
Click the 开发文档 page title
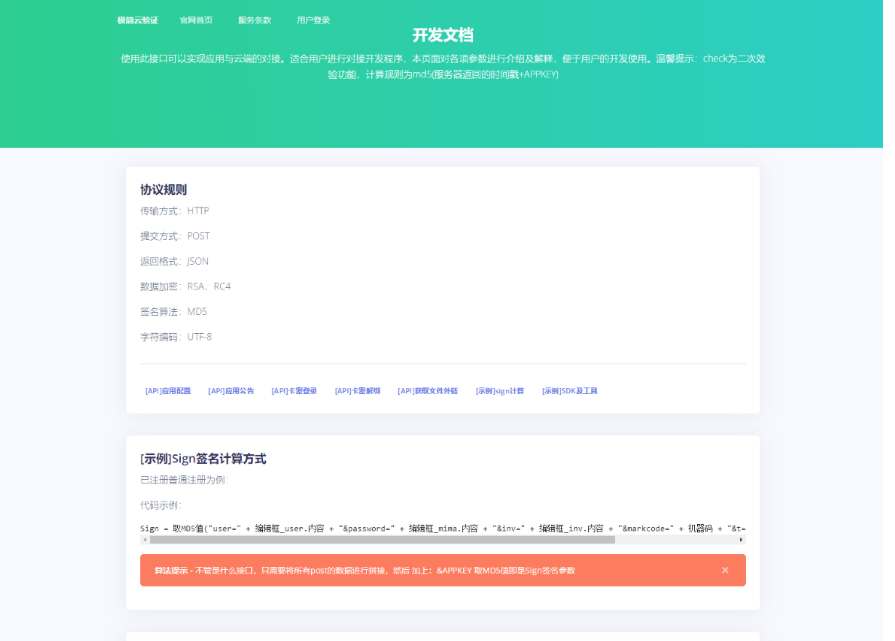pyautogui.click(x=443, y=35)
